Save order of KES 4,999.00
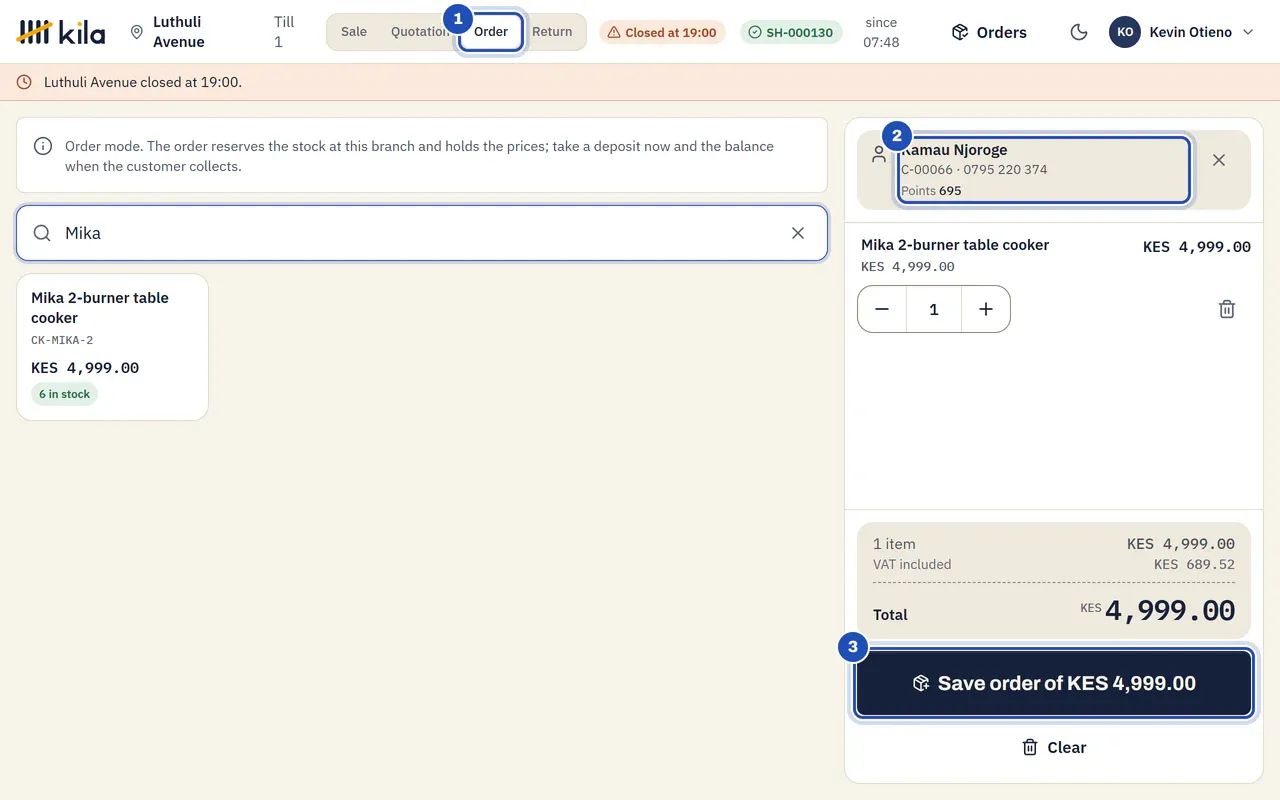This screenshot has width=1280, height=800. tap(1054, 684)
